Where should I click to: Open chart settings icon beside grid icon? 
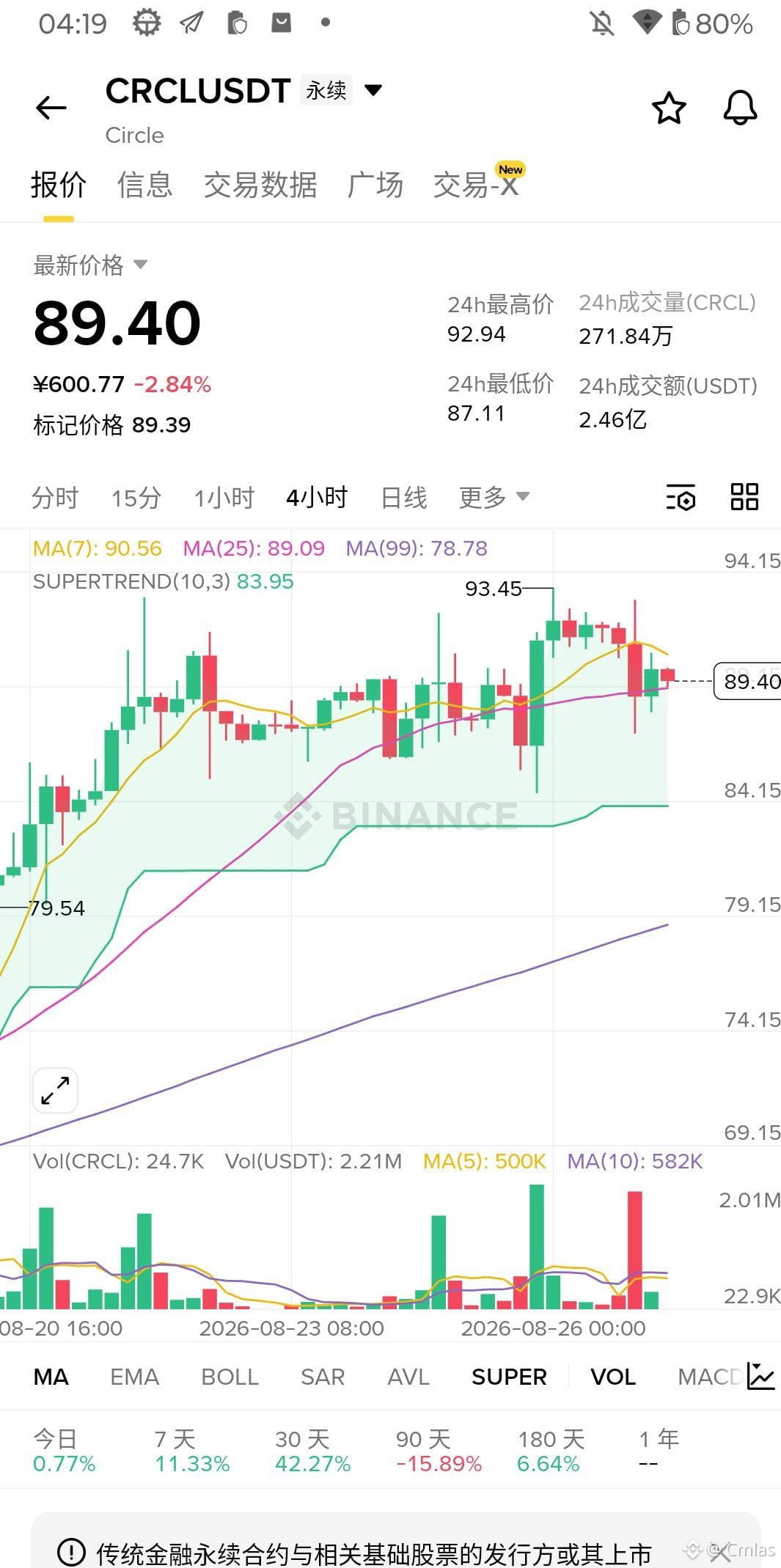point(681,497)
